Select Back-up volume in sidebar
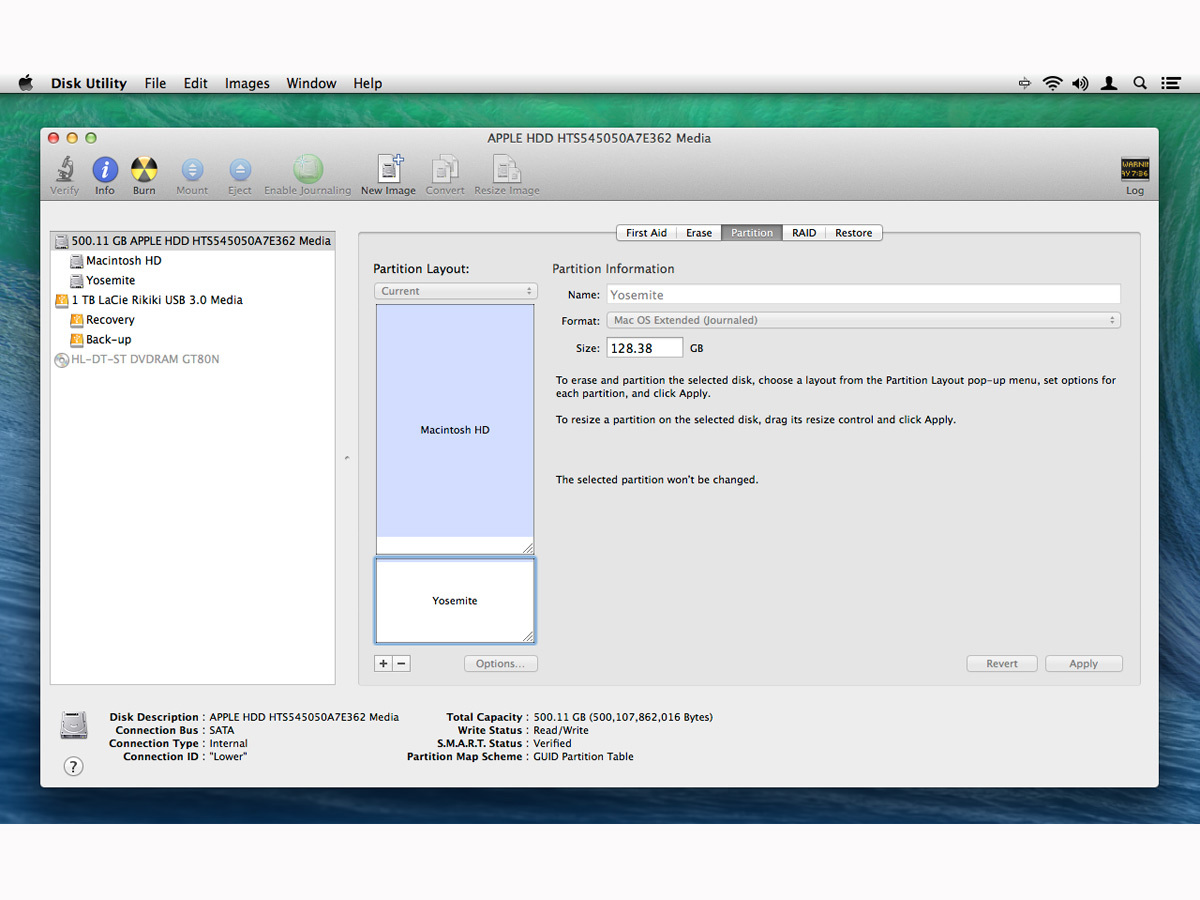Viewport: 1200px width, 900px height. [x=192, y=340]
